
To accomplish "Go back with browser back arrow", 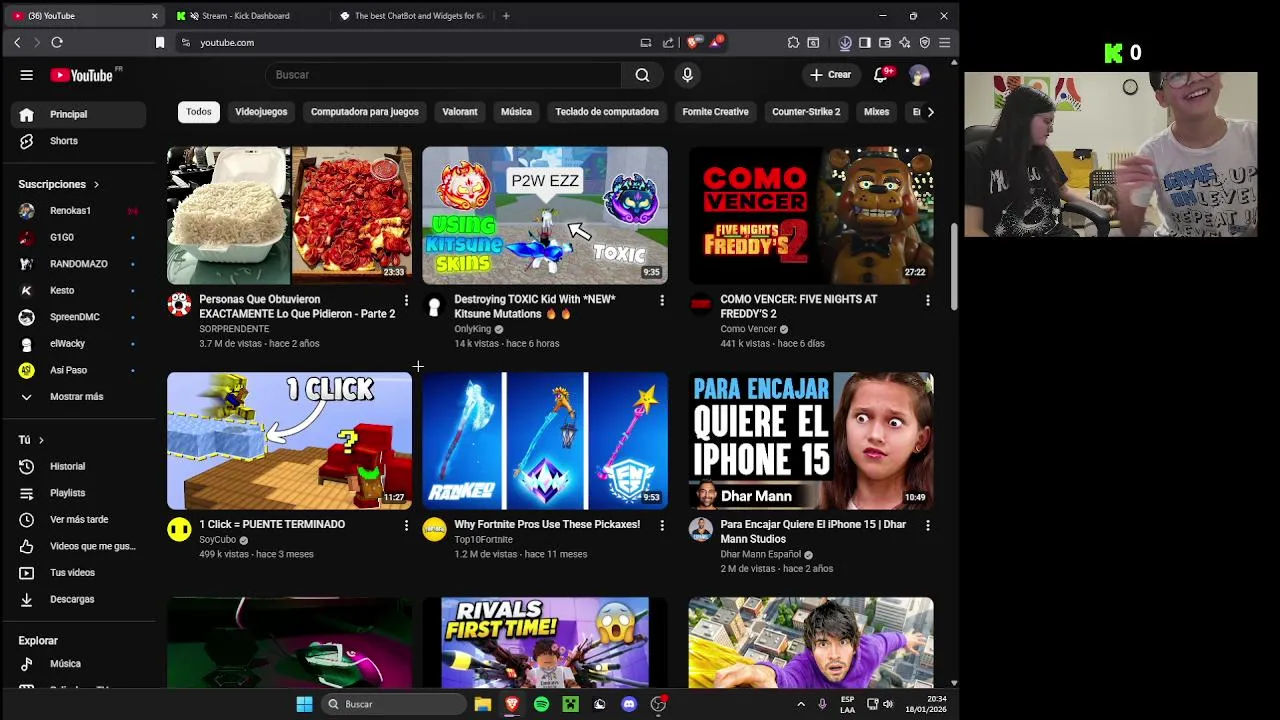I will [17, 42].
